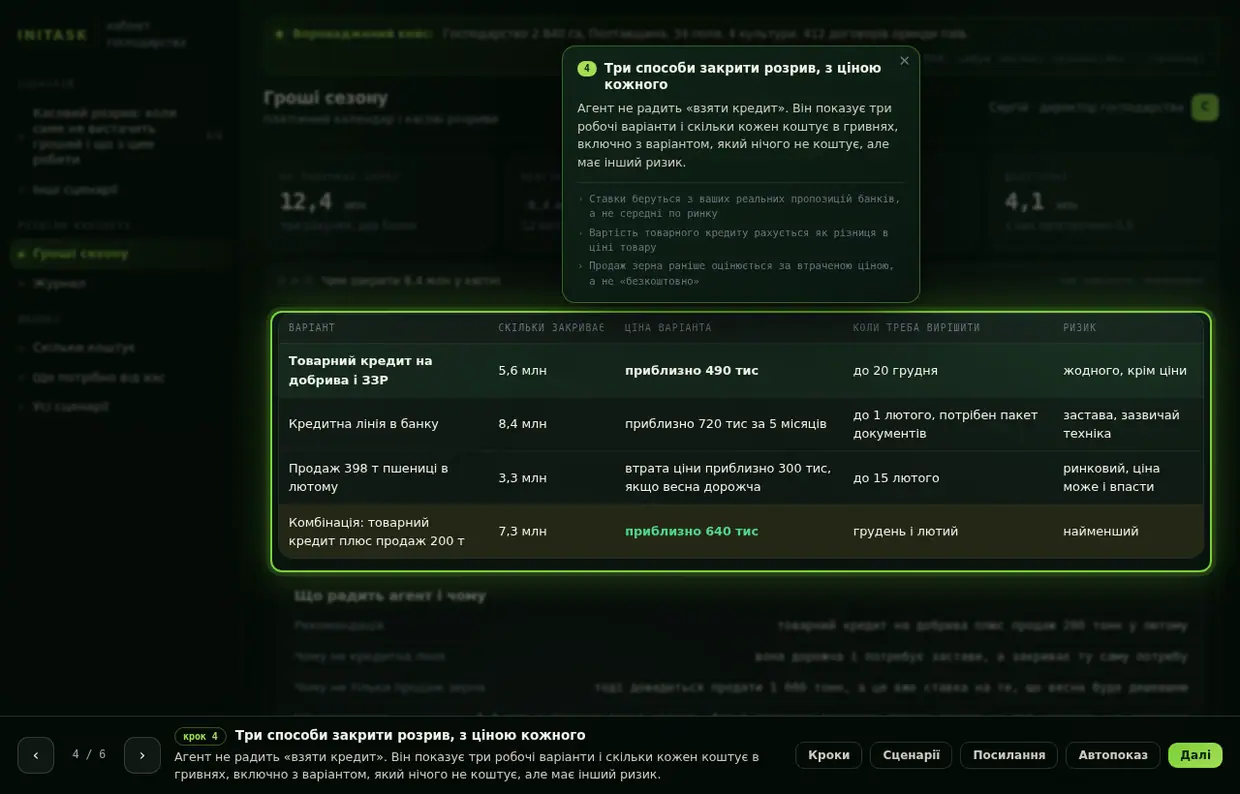This screenshot has height=794, width=1240.
Task: Click the КОЛИ ТРЕБА ВИРІШИТИ column header
Action: tap(916, 328)
